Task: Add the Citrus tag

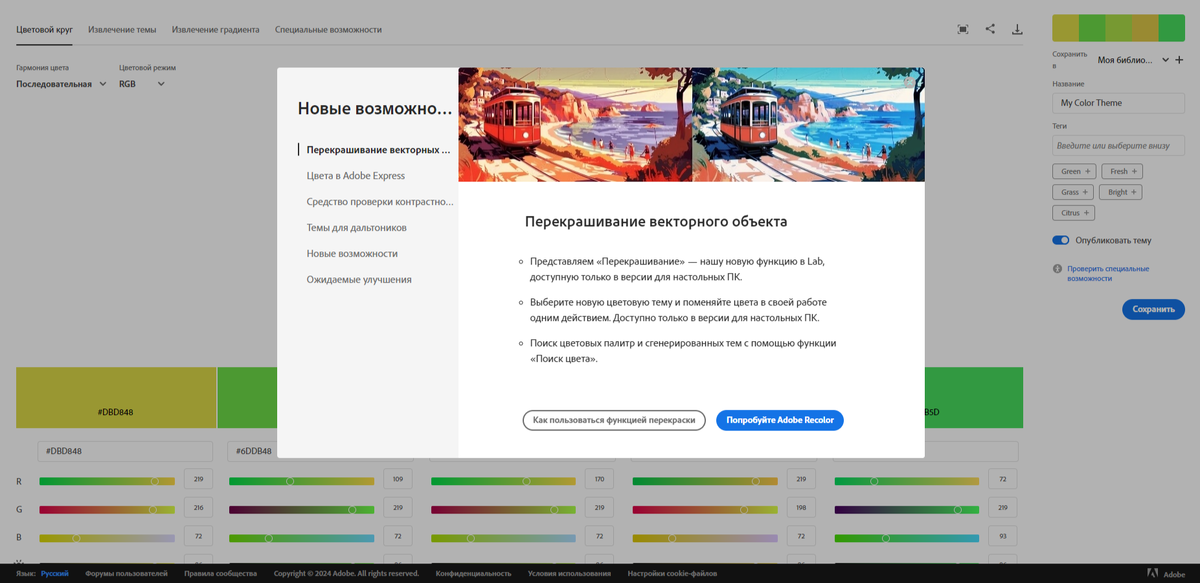Action: (1075, 213)
